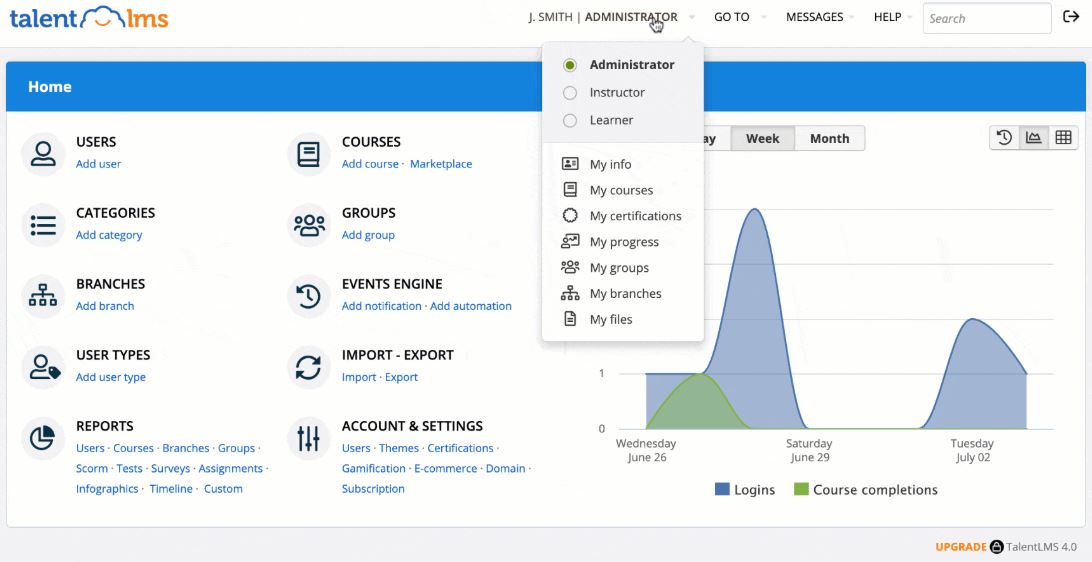1092x562 pixels.
Task: Click the Add user link
Action: pos(98,164)
